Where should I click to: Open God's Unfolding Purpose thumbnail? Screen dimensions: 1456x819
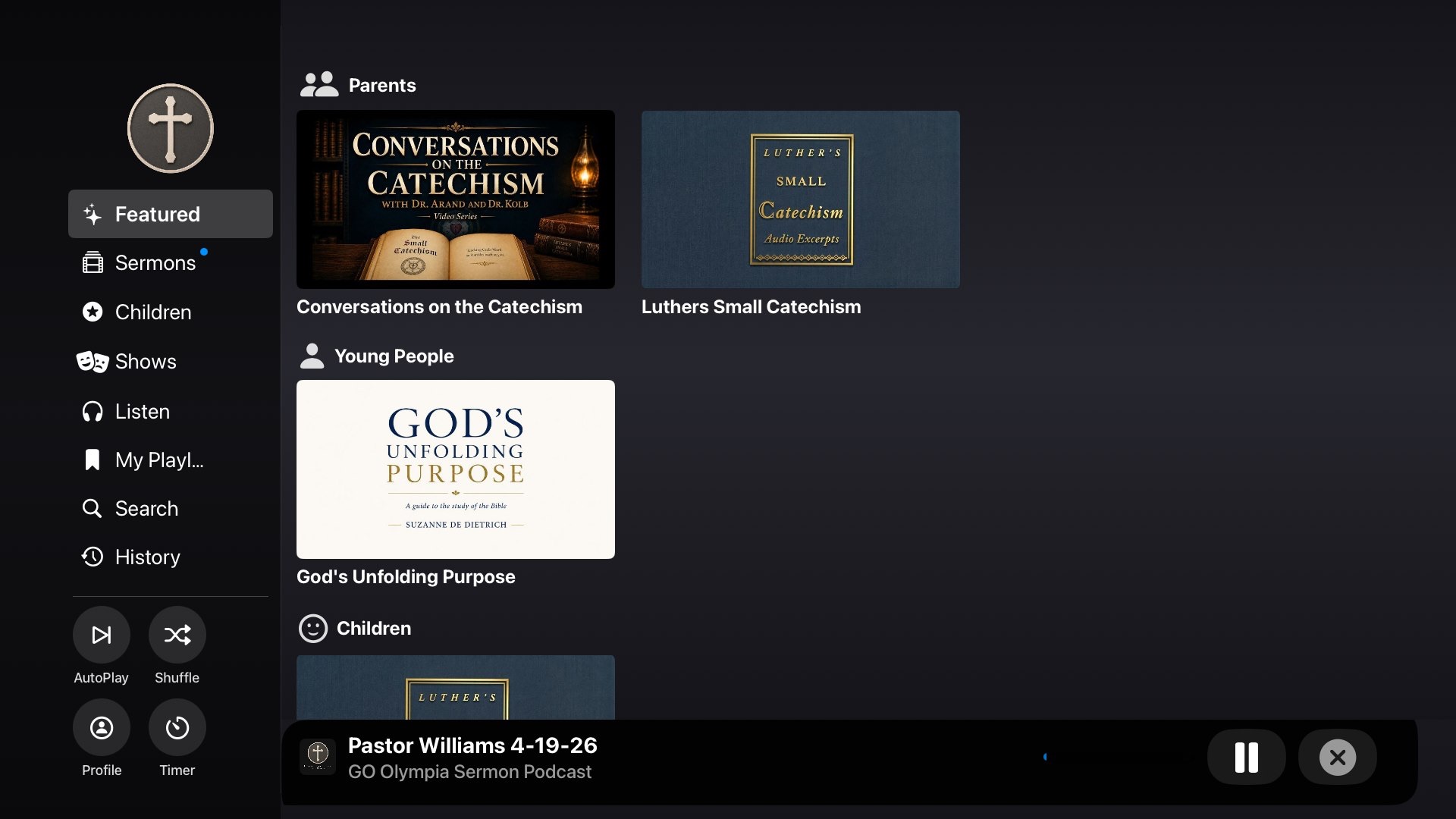tap(456, 469)
